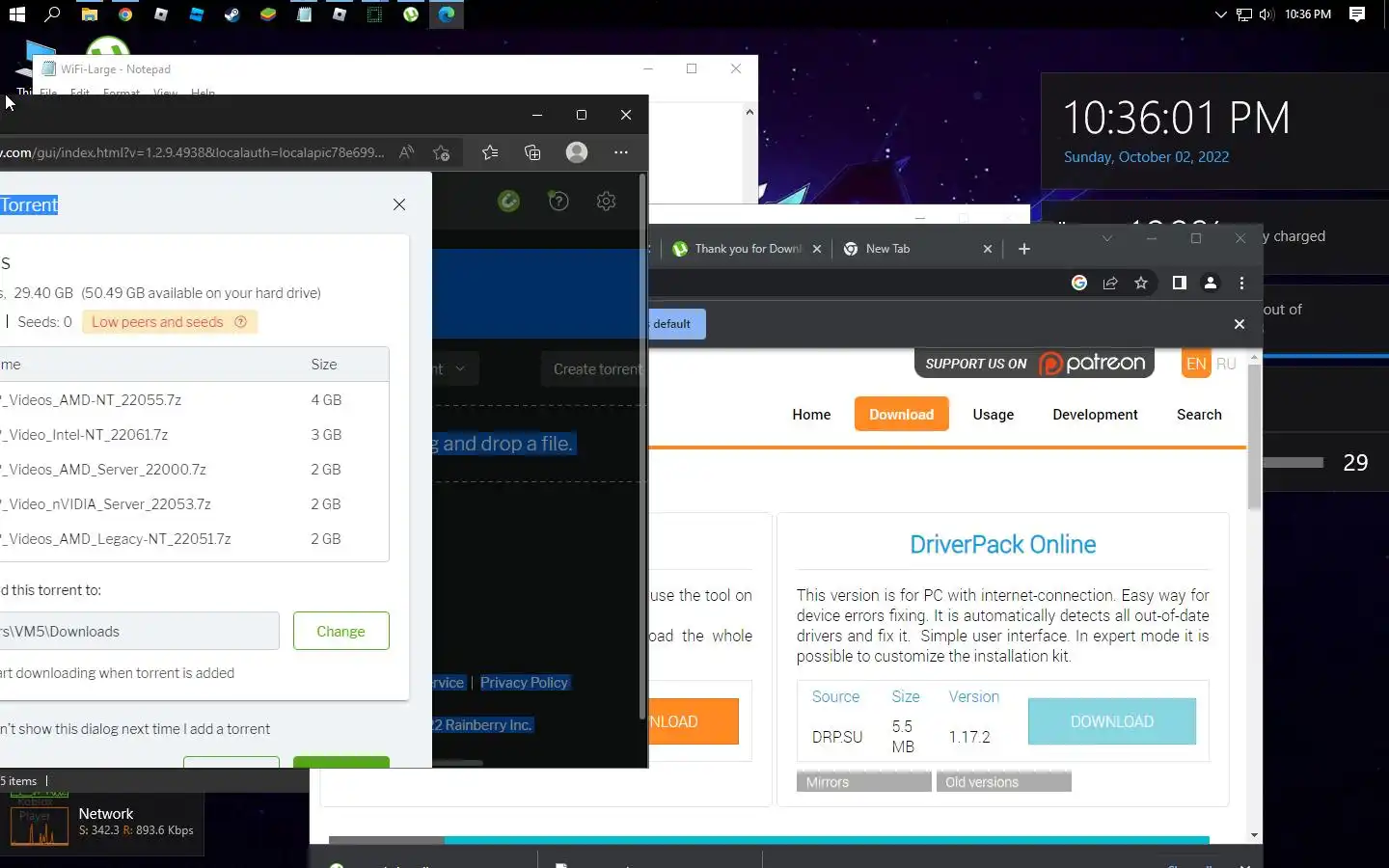Screen dimensions: 1389x868
Task: Click the Size column header
Action: [x=324, y=365]
